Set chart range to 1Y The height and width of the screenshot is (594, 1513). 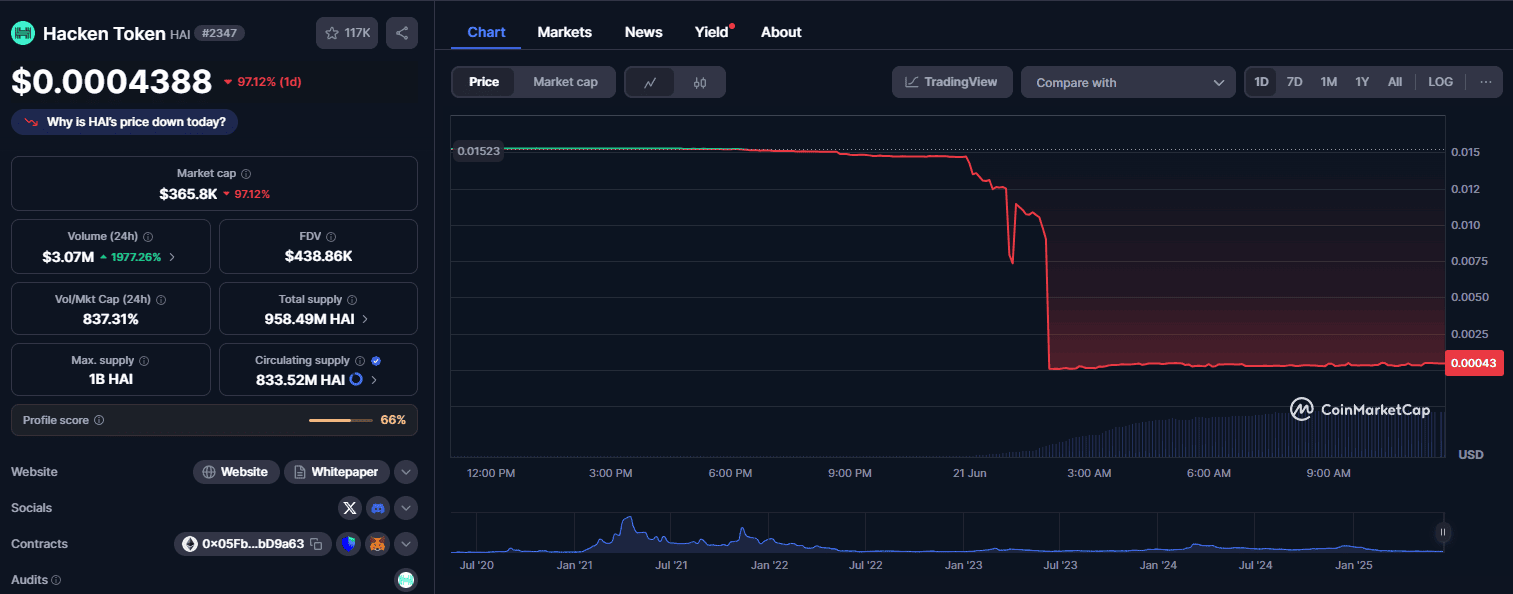click(x=1362, y=82)
